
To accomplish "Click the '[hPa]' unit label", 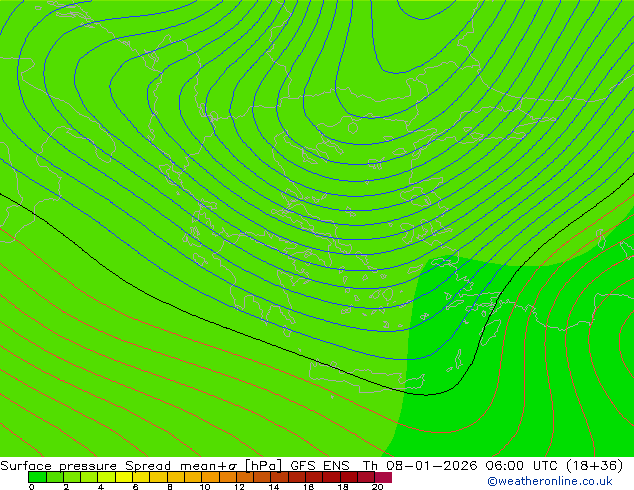I will (x=263, y=466).
